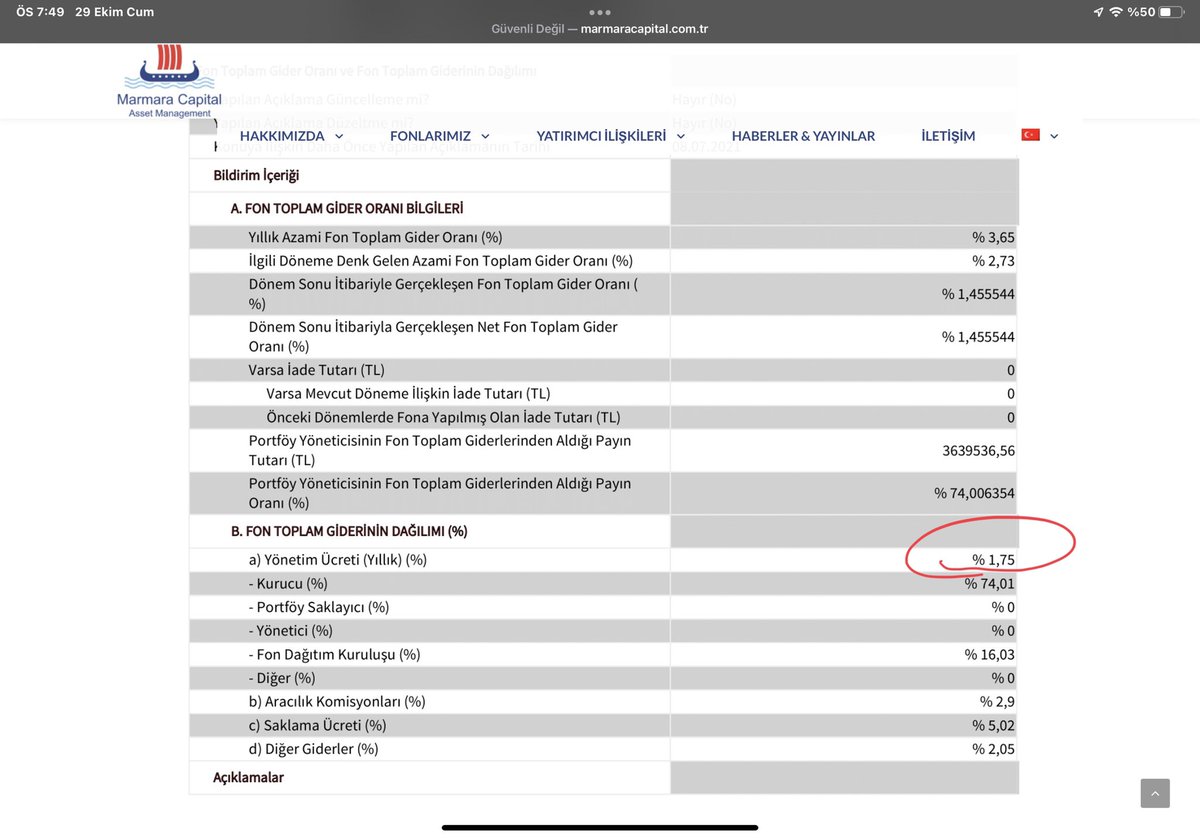The image size is (1200, 838).
Task: Go to HABERLER & YAYINLAR
Action: pyautogui.click(x=803, y=136)
